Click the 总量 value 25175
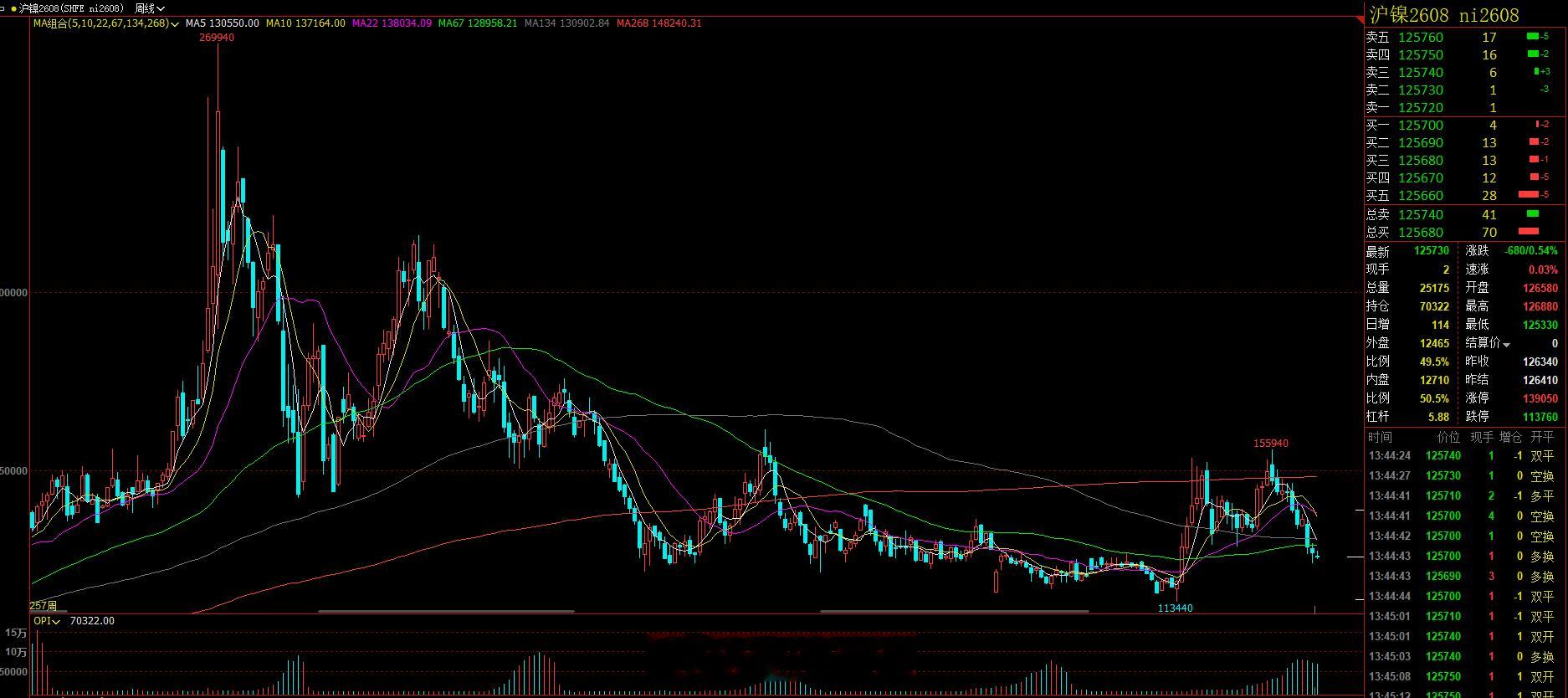This screenshot has width=1568, height=698. coord(1434,288)
